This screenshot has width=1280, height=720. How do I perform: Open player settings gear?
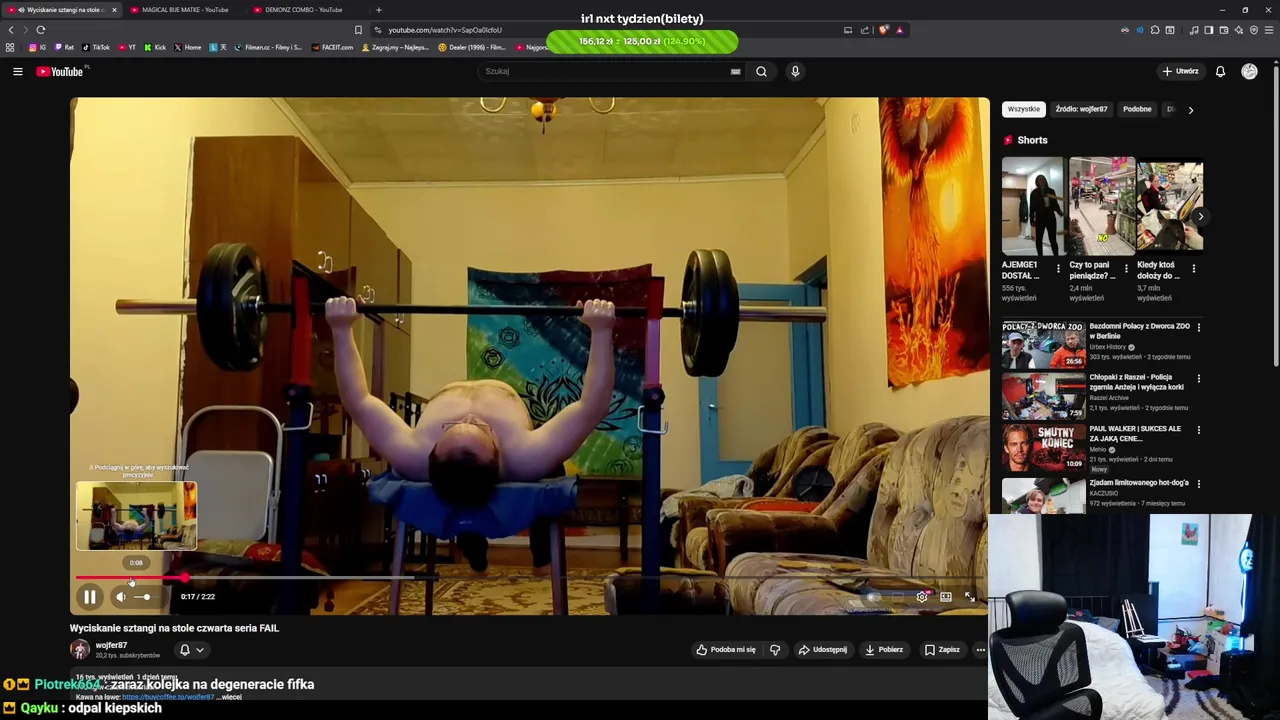click(x=921, y=597)
